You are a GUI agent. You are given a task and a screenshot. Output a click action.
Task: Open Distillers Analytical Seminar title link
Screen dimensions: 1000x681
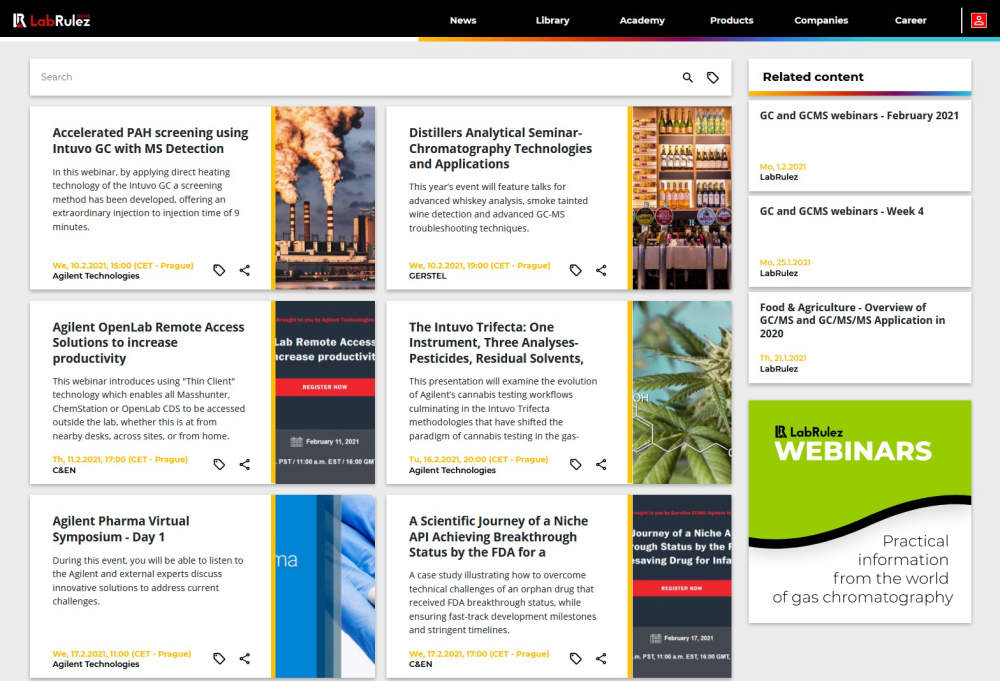tap(500, 148)
